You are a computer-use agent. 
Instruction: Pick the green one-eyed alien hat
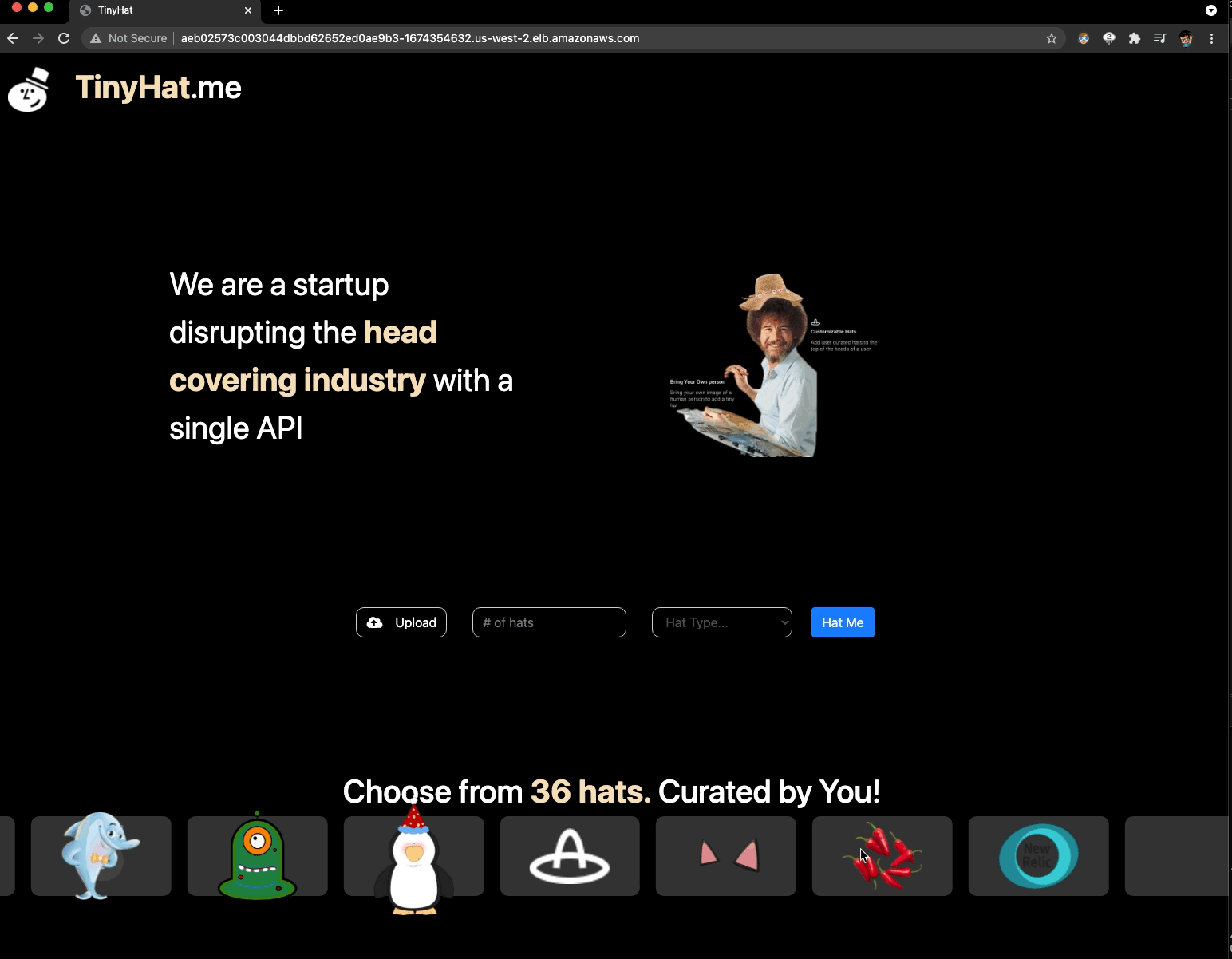coord(257,855)
